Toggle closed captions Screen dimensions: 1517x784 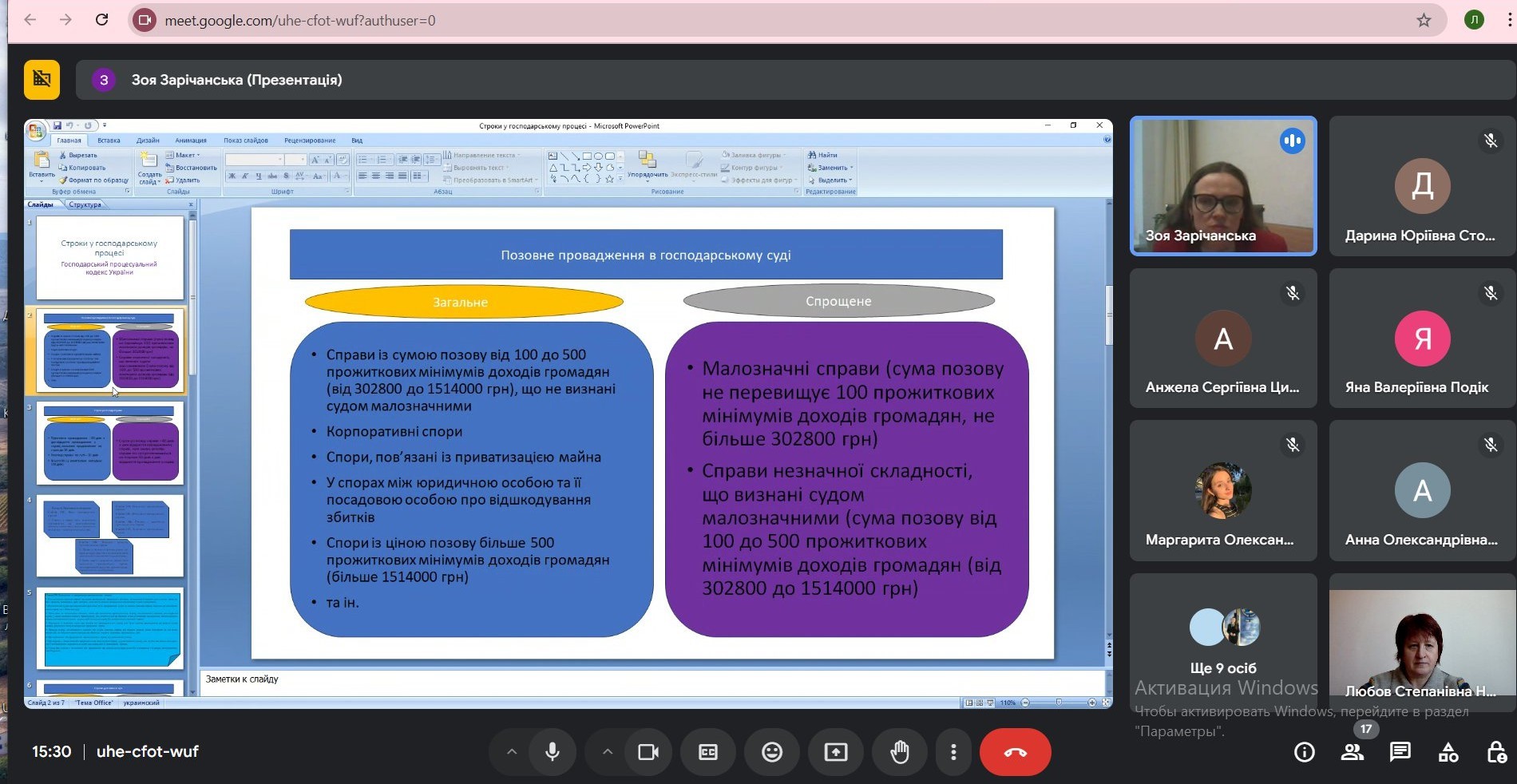click(x=708, y=752)
